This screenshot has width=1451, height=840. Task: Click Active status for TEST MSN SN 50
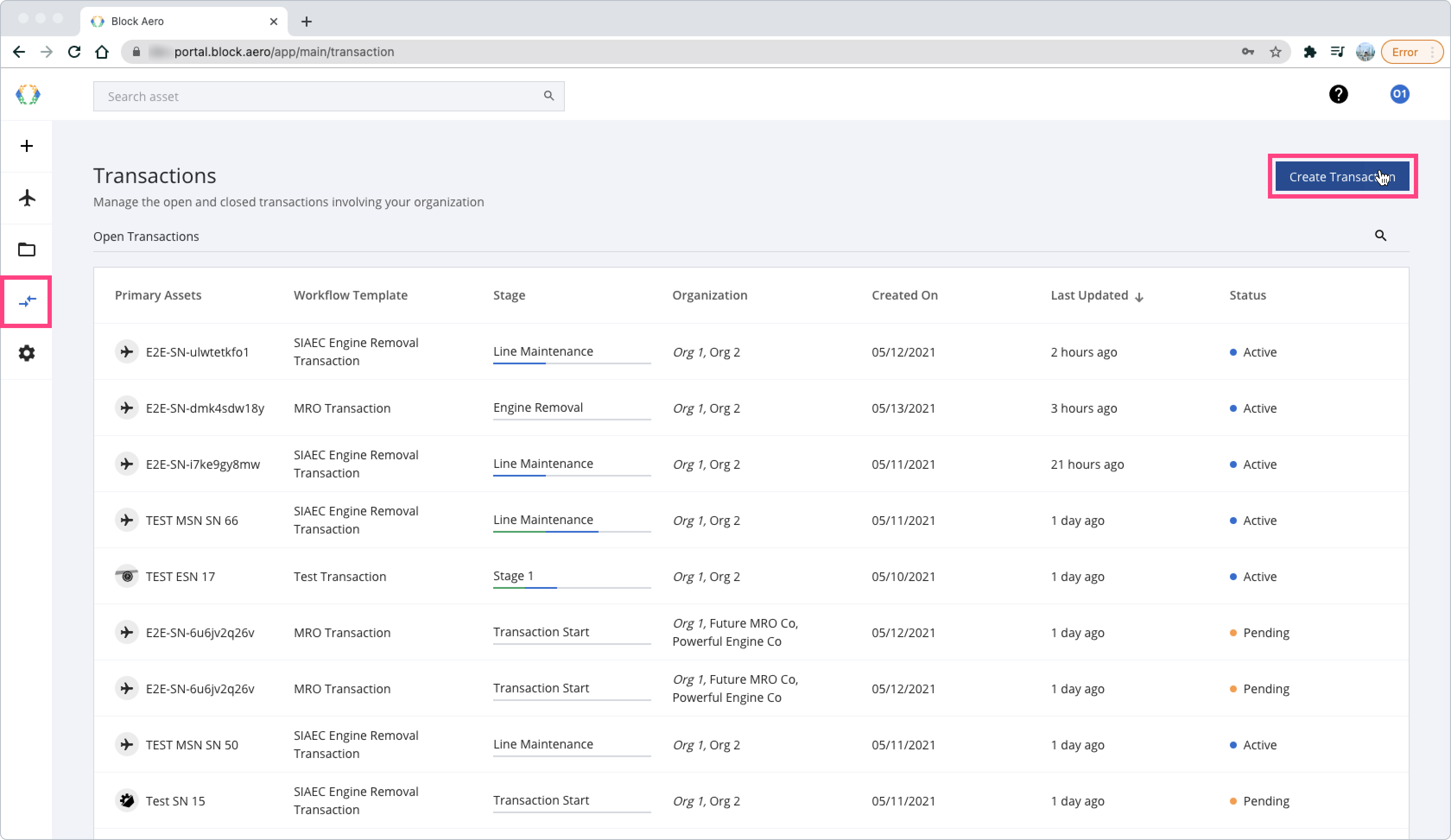pos(1253,745)
